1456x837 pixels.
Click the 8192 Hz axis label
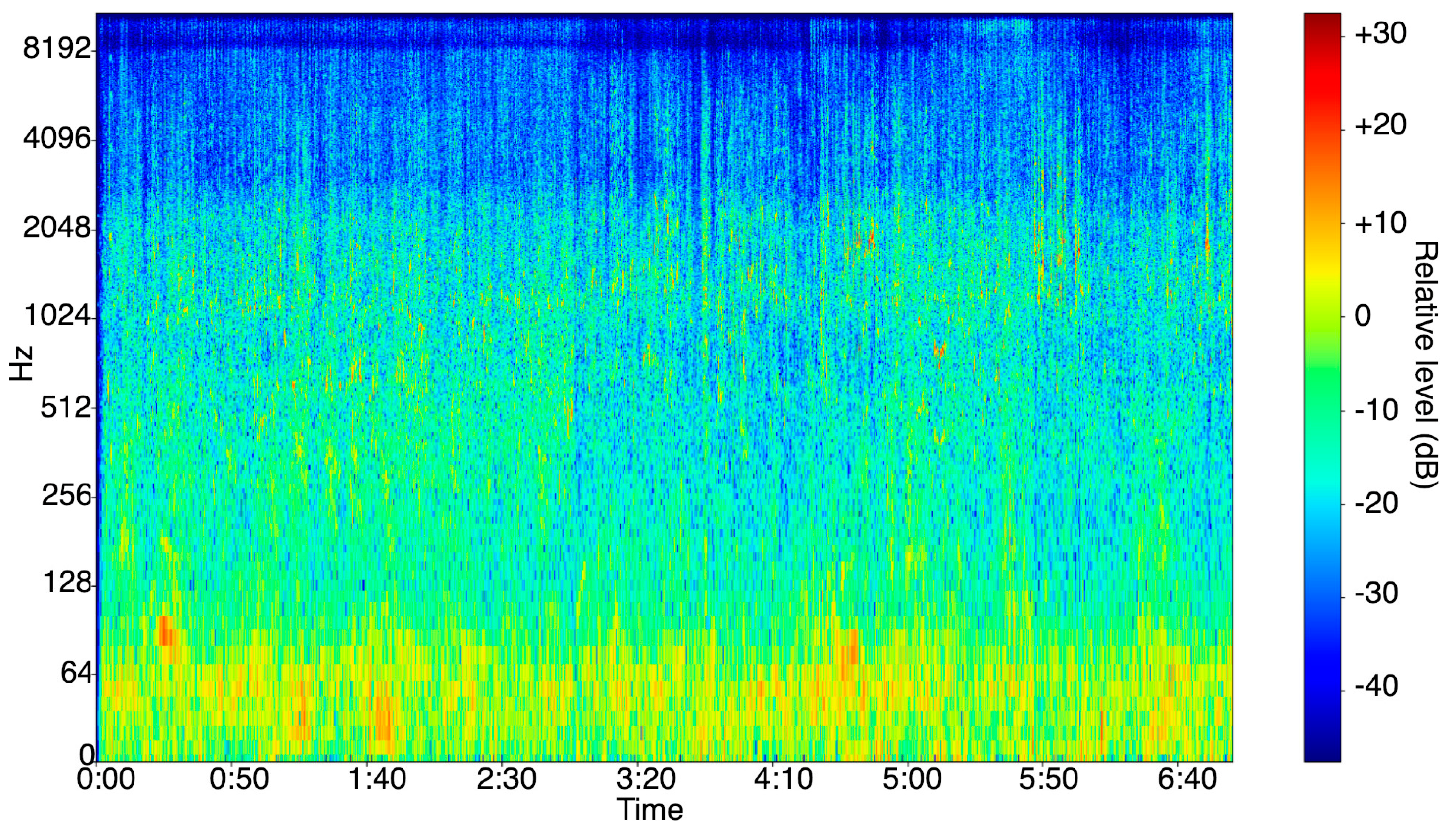click(x=58, y=49)
